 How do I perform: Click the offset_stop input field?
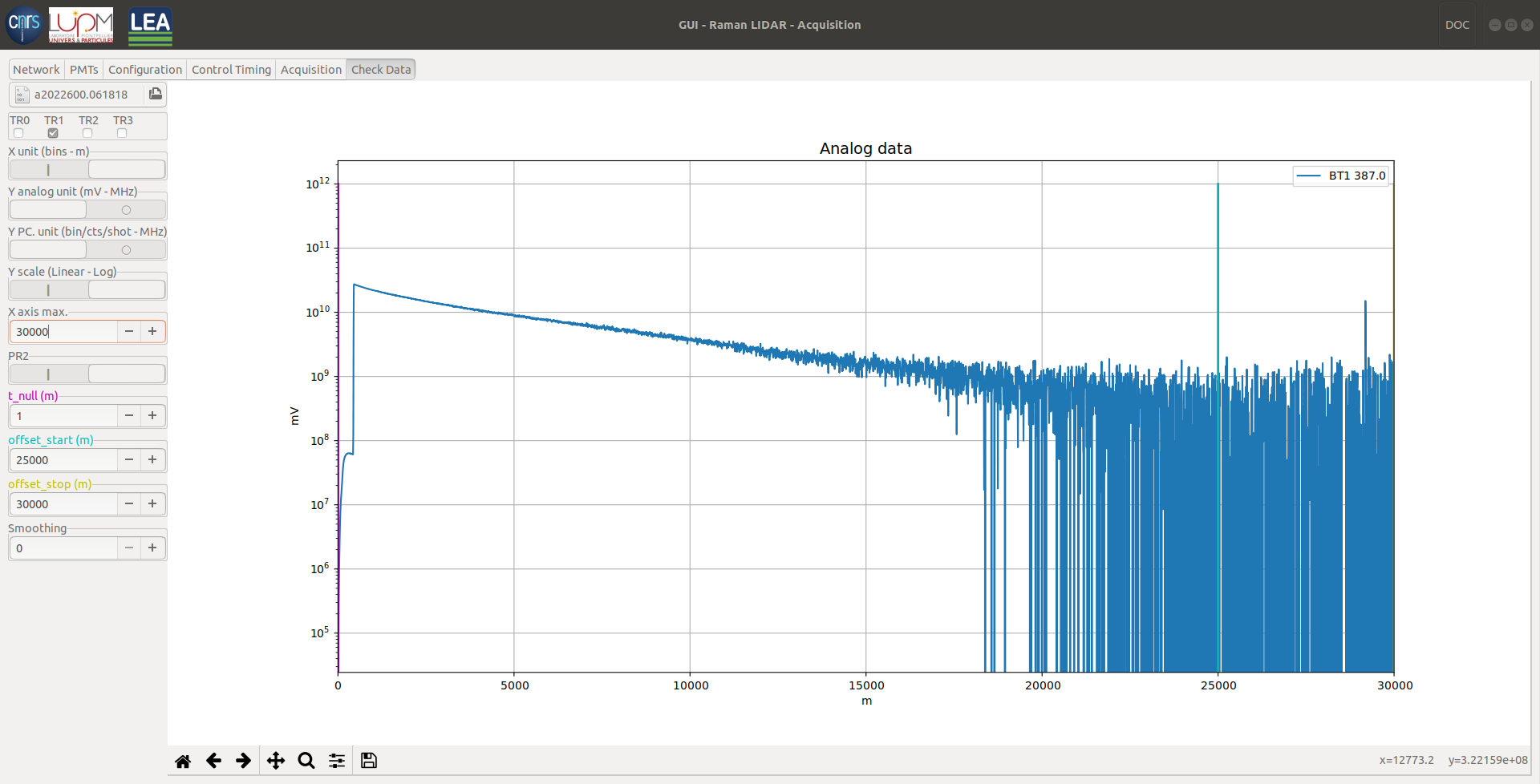point(64,503)
